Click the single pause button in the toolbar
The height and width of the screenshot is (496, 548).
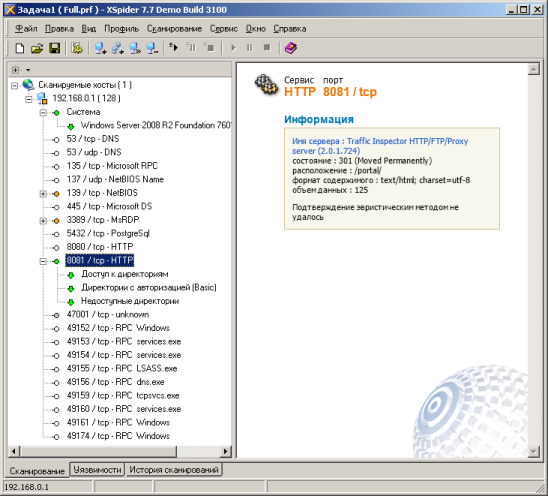(x=250, y=48)
